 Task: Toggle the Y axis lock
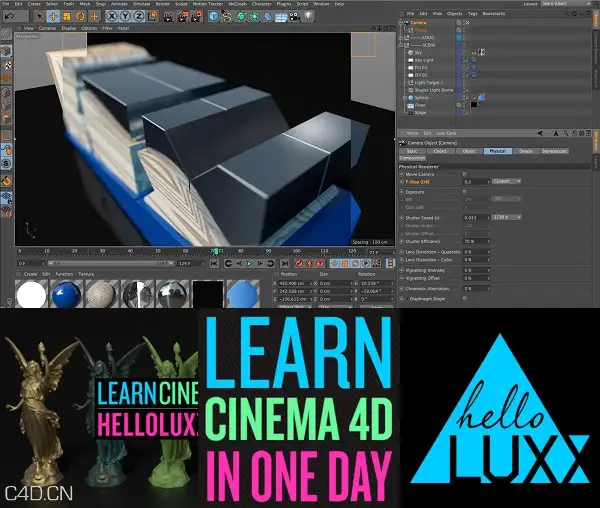click(x=125, y=16)
